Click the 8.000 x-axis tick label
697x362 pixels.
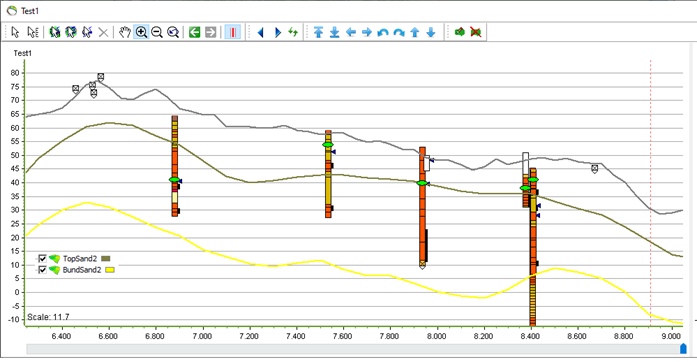[x=437, y=336]
